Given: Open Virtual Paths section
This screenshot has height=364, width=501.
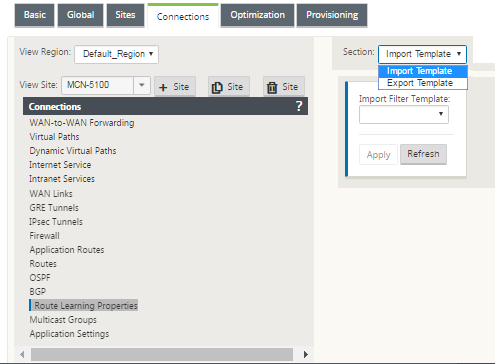Looking at the screenshot, I should [x=54, y=137].
